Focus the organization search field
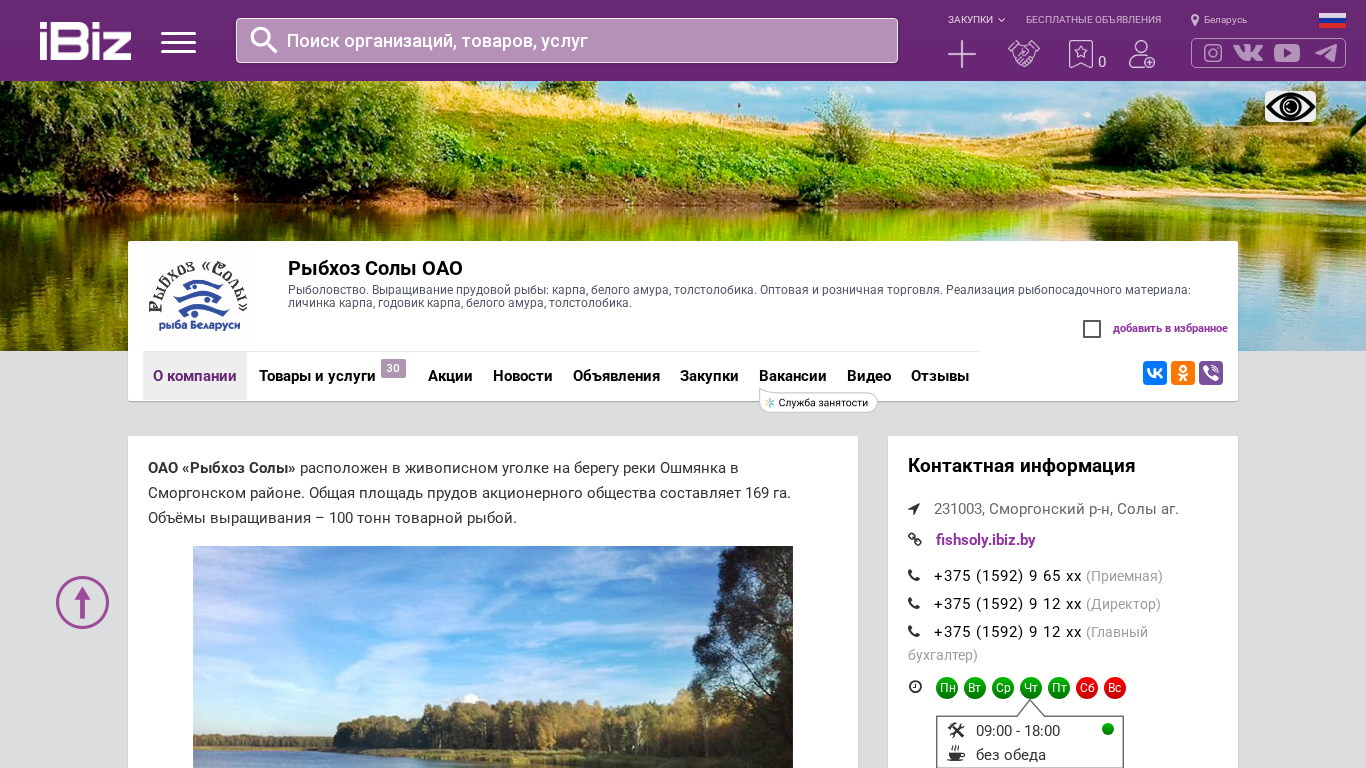The width and height of the screenshot is (1366, 768). [567, 41]
